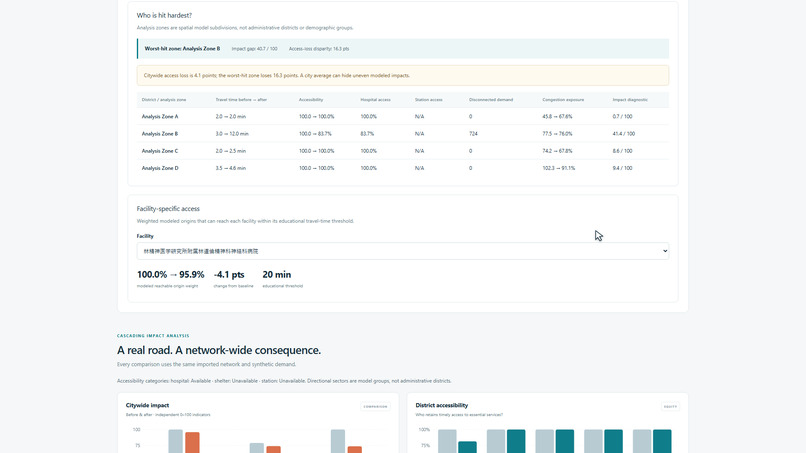Select the 'Analysis Zone A' row label
Image resolution: width=806 pixels, height=453 pixels.
click(160, 117)
